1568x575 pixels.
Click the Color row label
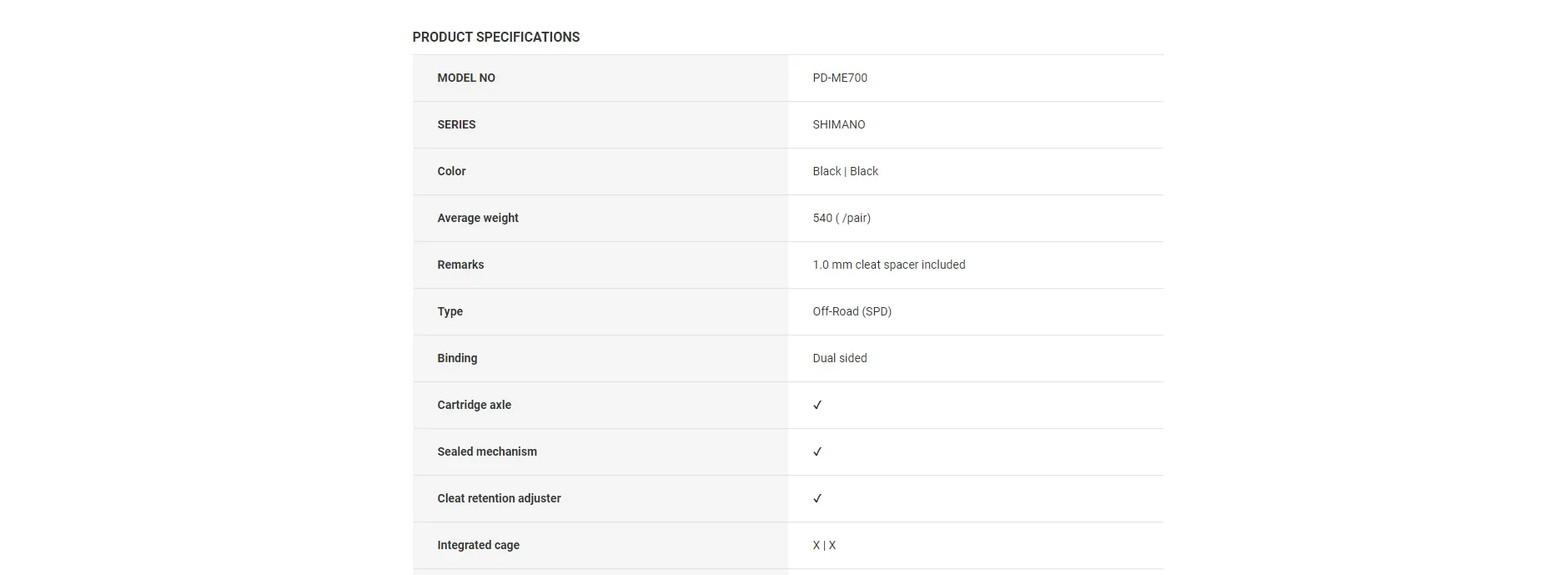(x=451, y=171)
